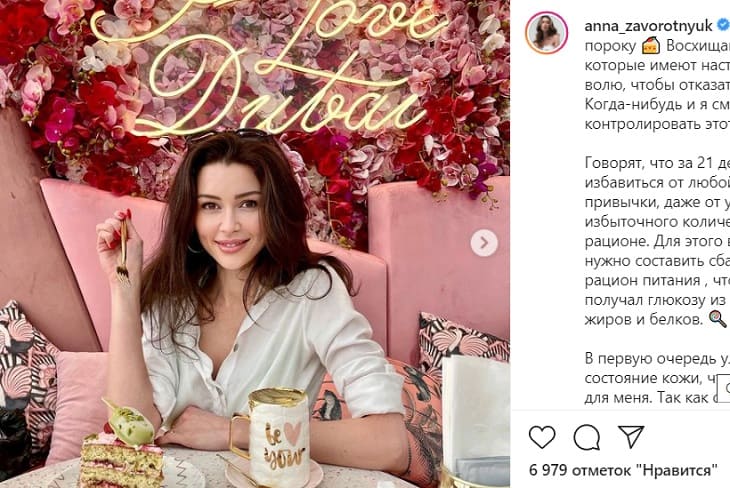Screen dimensions: 730x488
Task: Click the partially visible tooltip box at right edge
Action: 724,388
